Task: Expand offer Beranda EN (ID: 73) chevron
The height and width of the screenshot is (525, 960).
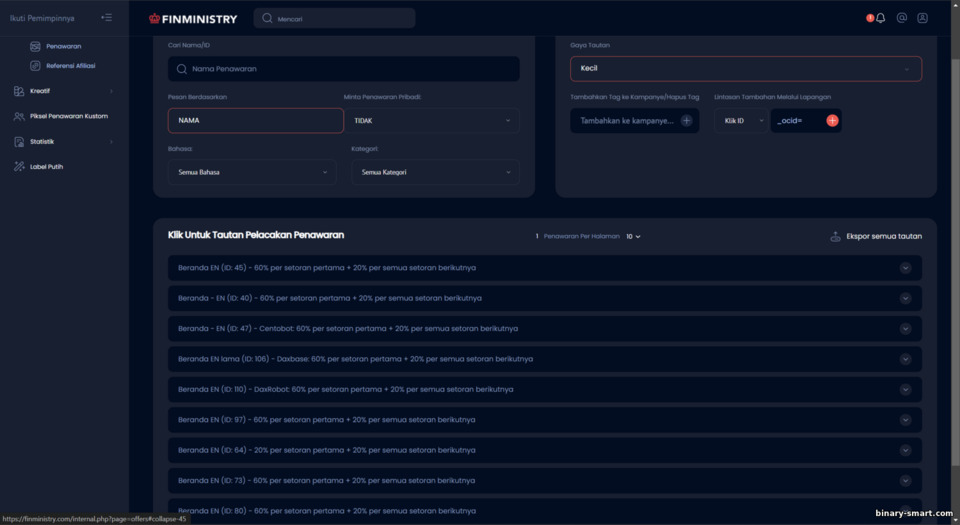Action: point(905,481)
